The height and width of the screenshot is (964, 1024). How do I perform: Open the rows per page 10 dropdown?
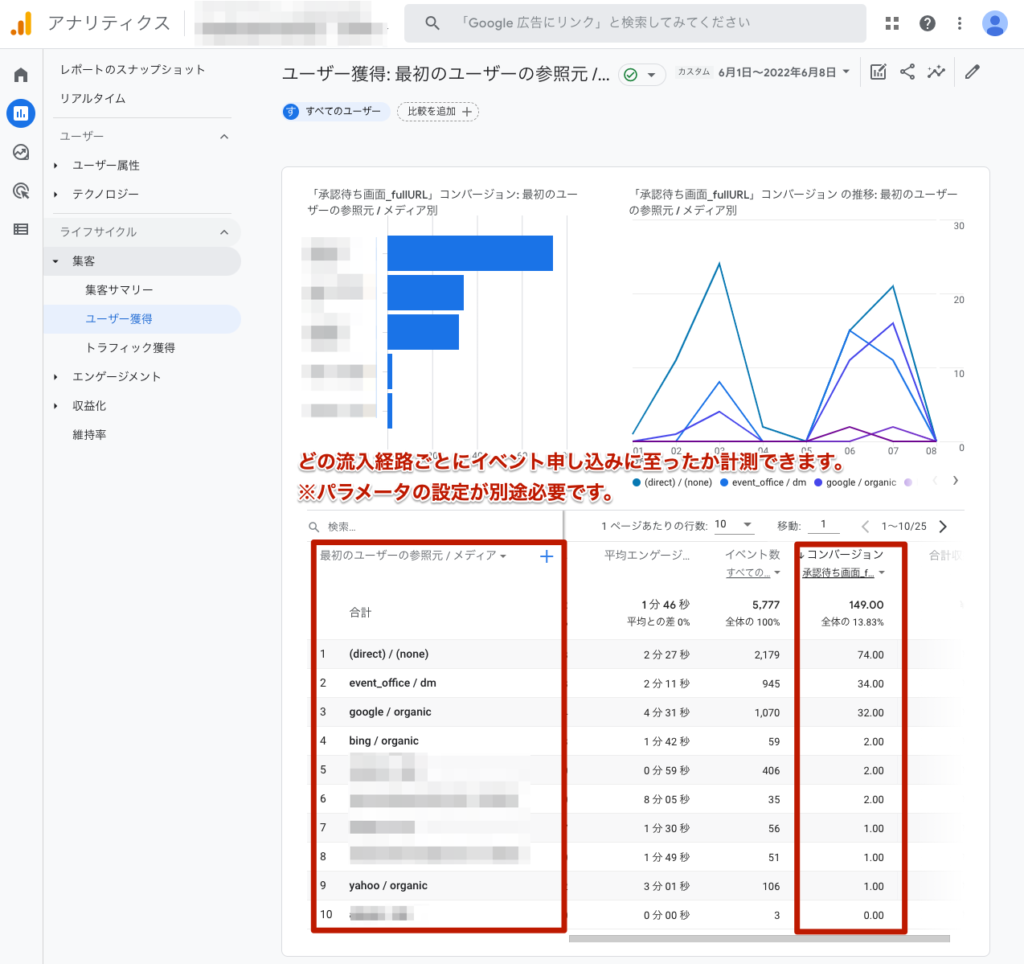click(x=733, y=524)
